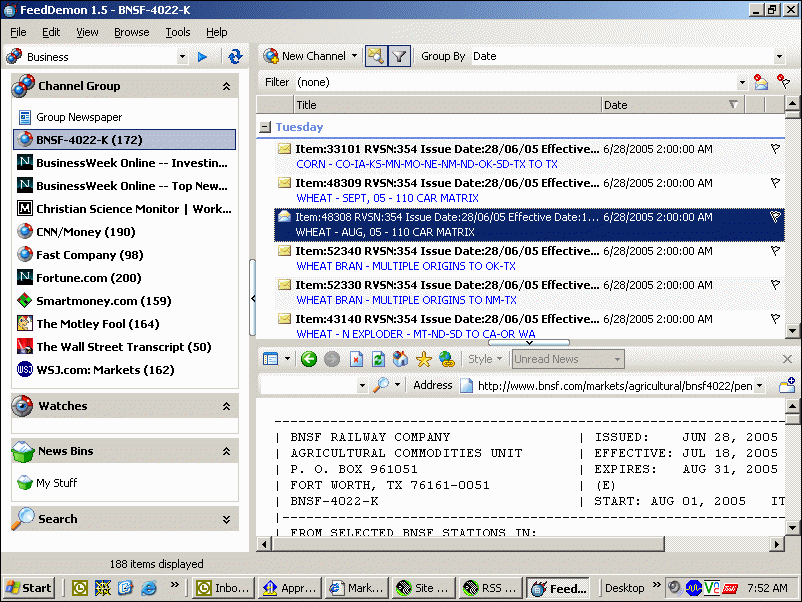Open the Help menu

[216, 32]
